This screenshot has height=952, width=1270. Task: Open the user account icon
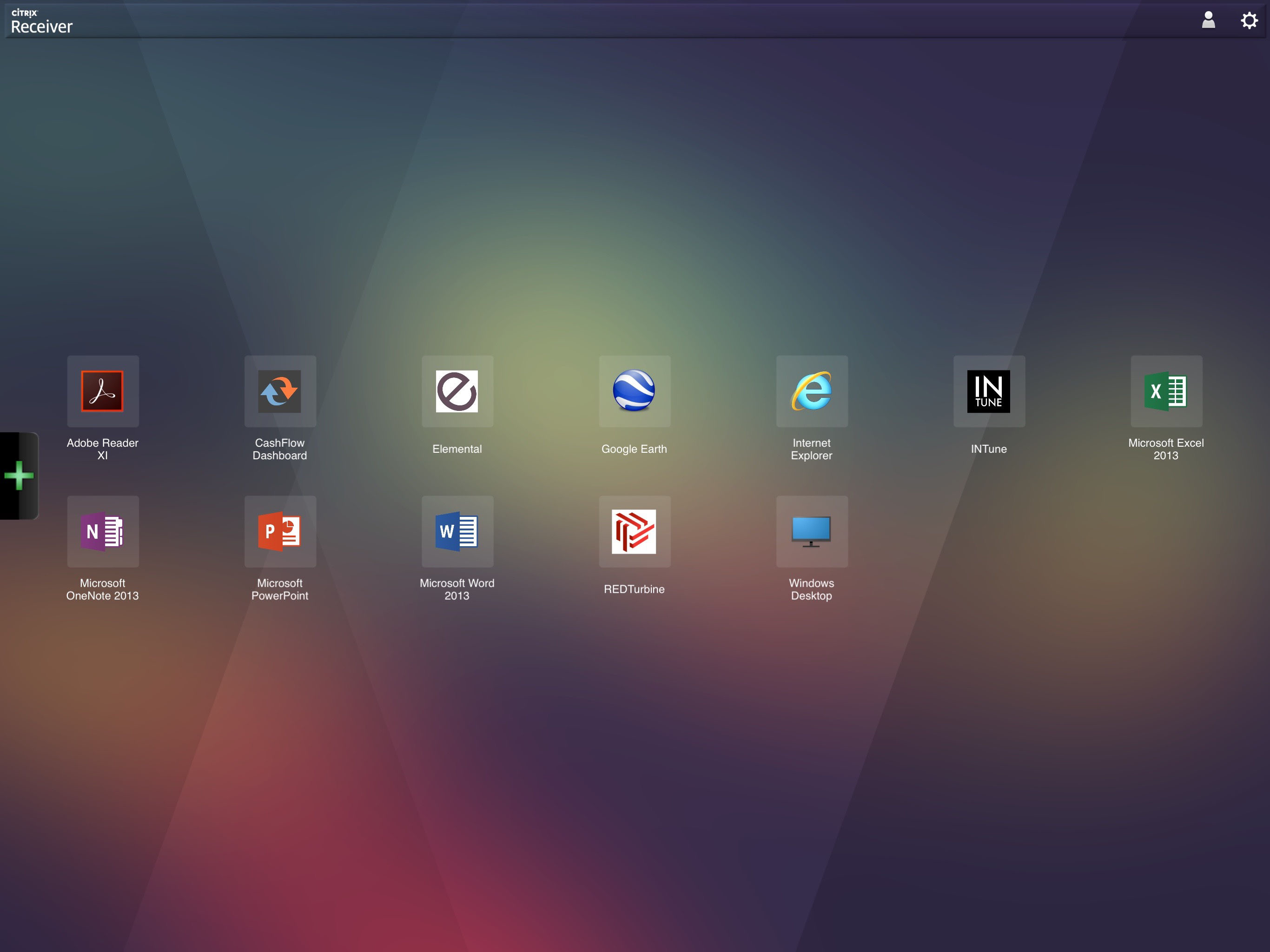click(x=1208, y=20)
